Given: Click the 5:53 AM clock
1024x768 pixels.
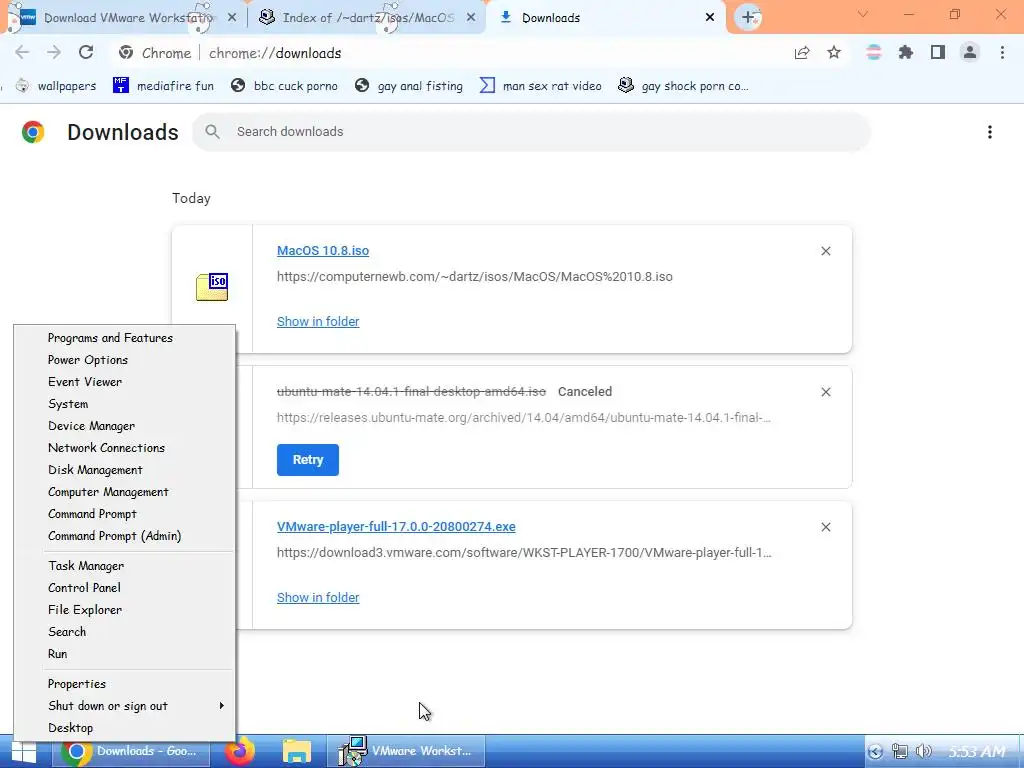Looking at the screenshot, I should [x=976, y=752].
